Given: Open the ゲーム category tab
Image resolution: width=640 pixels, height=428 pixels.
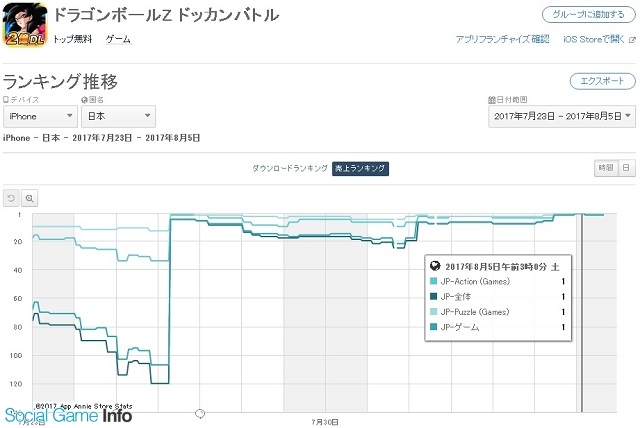Looking at the screenshot, I should [118, 39].
